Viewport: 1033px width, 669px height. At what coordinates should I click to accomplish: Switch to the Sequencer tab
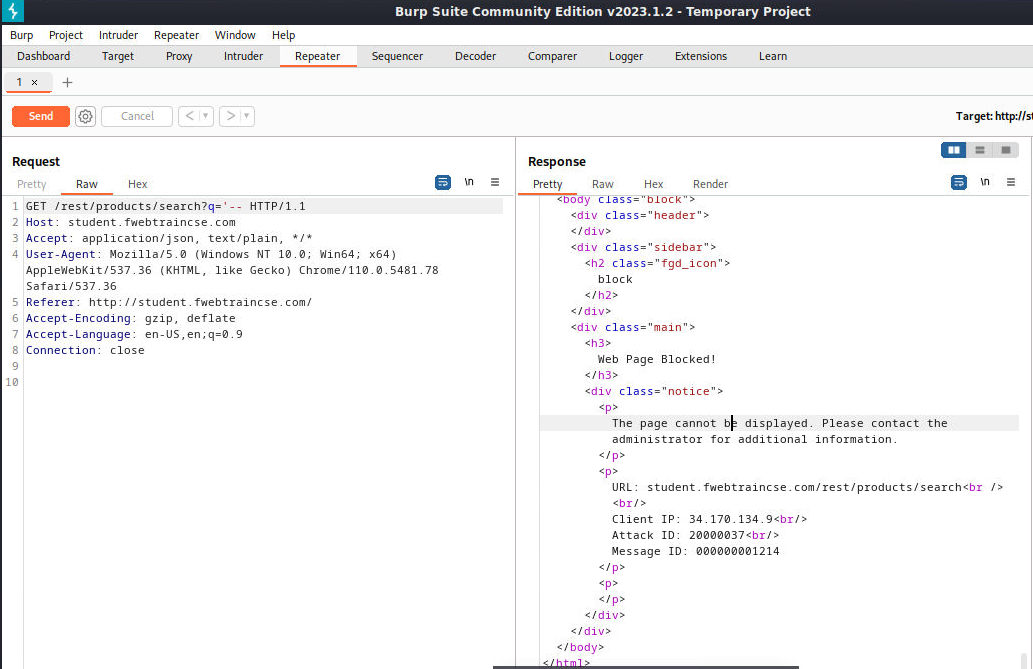[x=397, y=56]
